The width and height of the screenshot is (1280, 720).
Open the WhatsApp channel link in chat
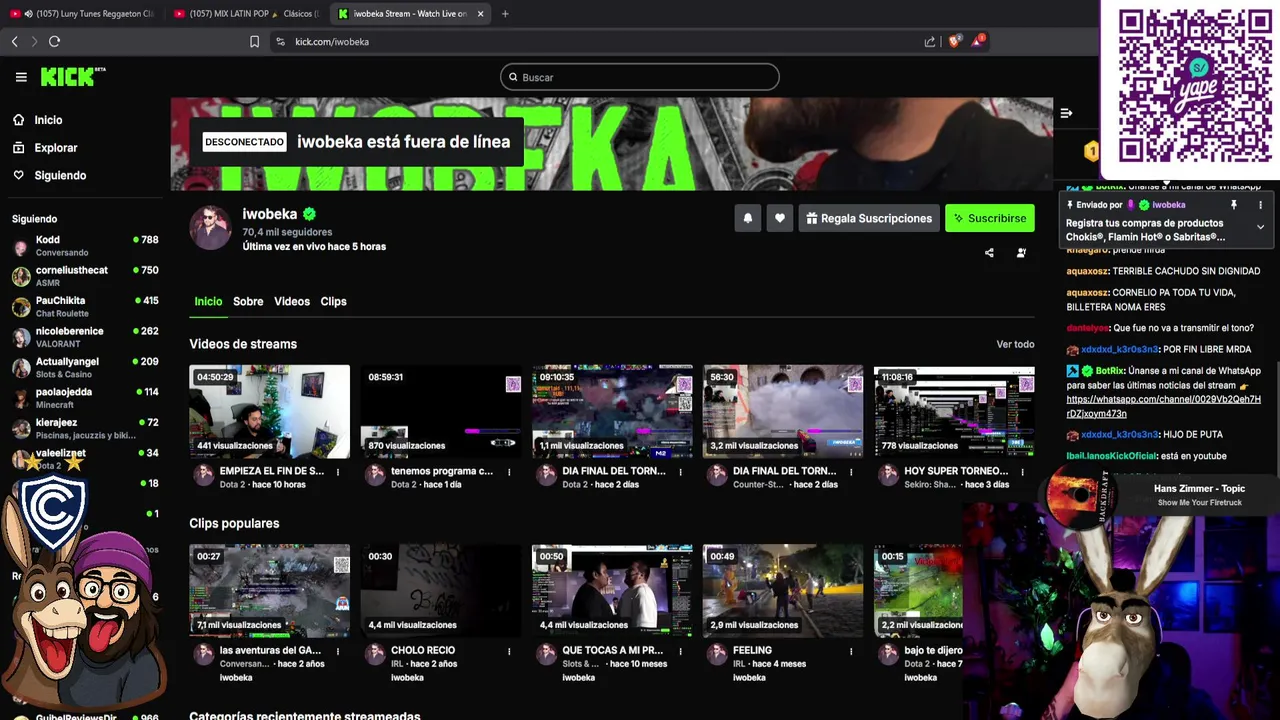click(x=1163, y=406)
